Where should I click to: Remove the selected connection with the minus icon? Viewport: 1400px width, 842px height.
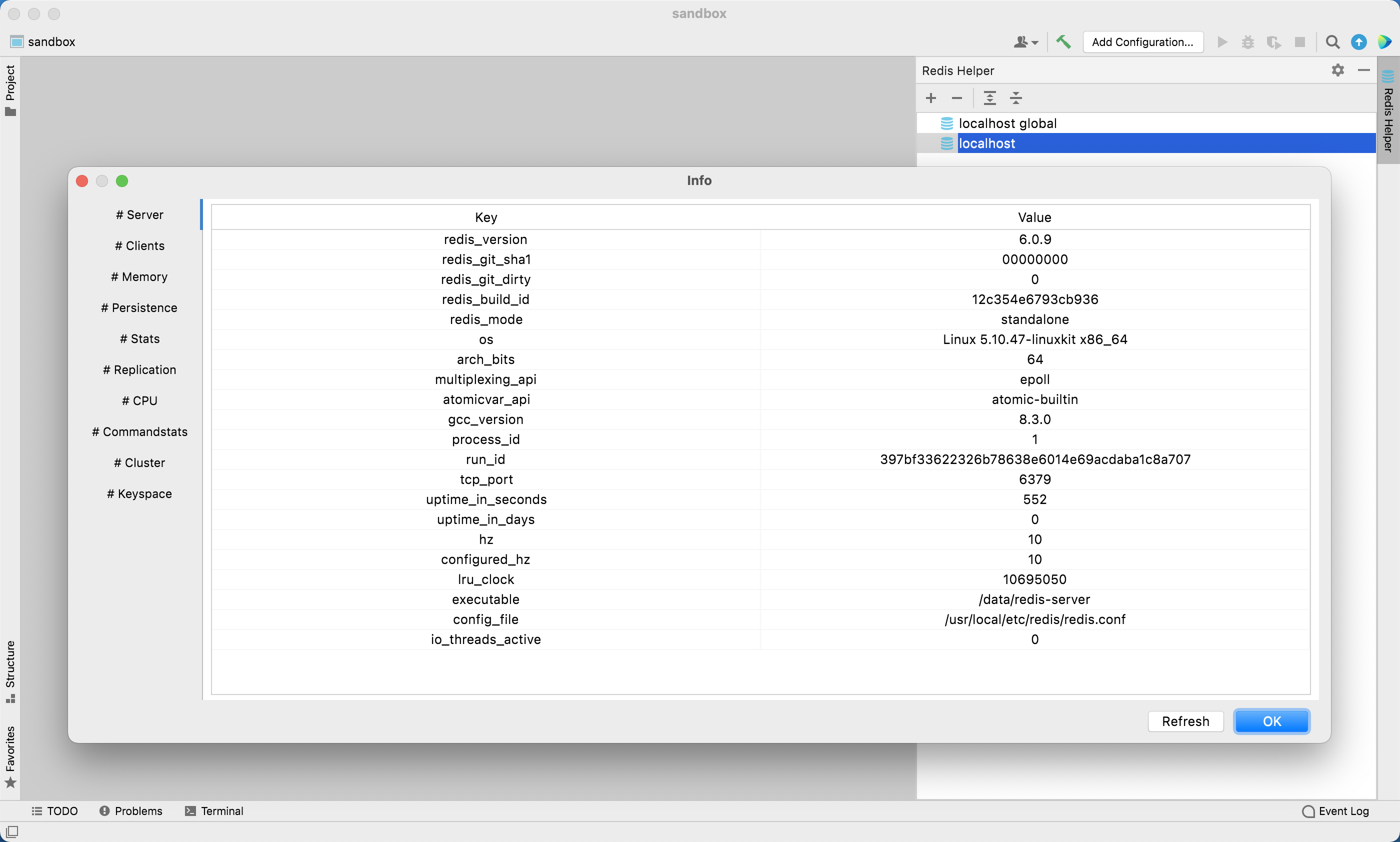[x=956, y=98]
